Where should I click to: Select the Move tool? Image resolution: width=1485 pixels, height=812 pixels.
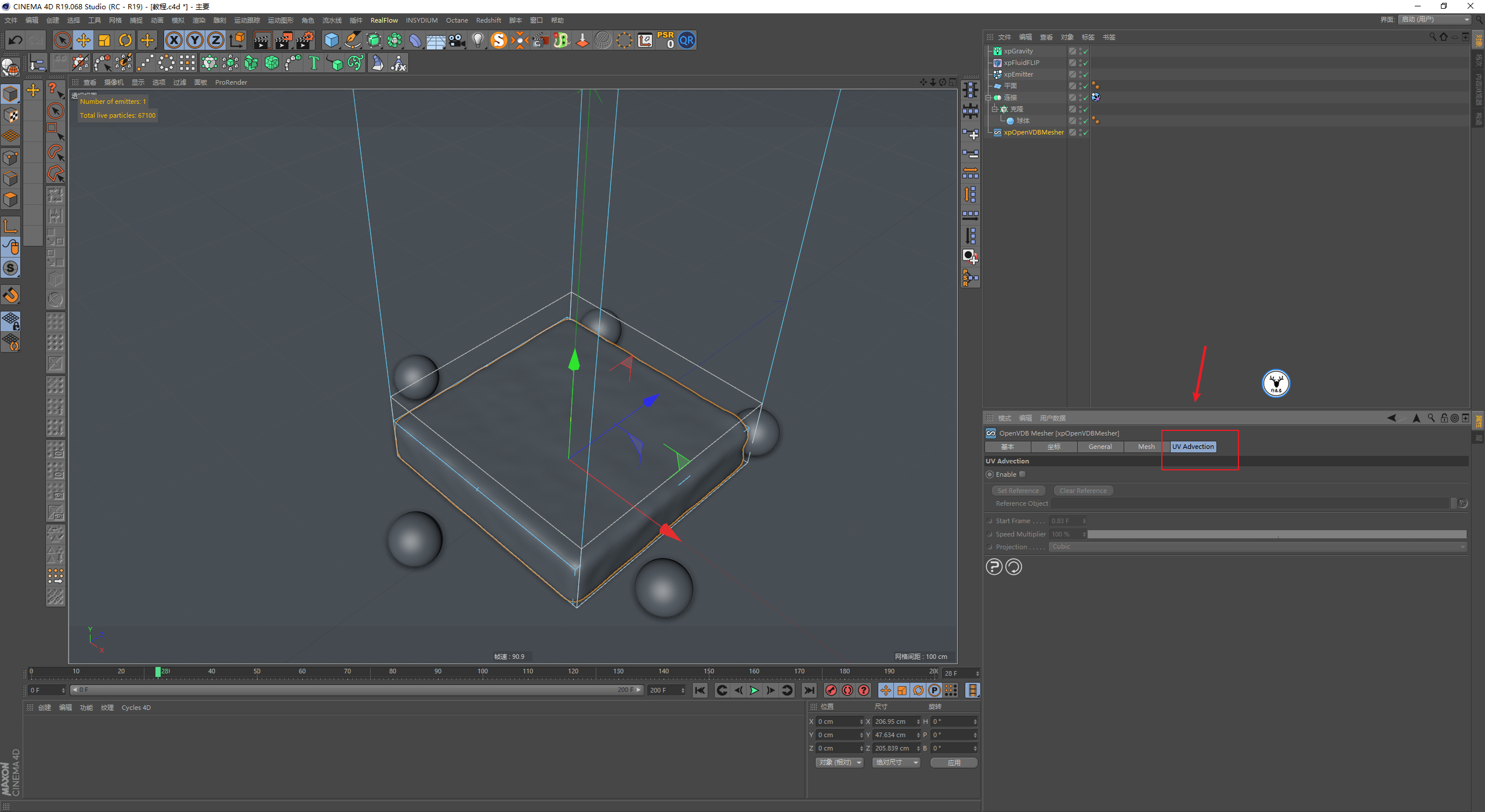click(x=84, y=40)
